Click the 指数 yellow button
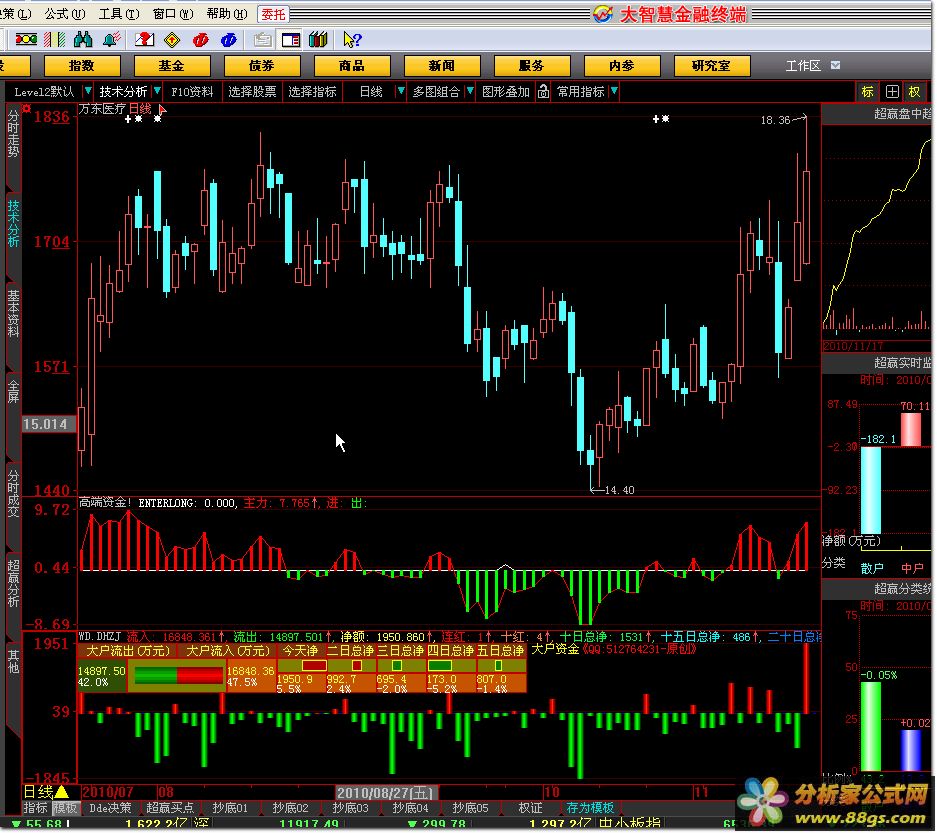 pos(82,66)
